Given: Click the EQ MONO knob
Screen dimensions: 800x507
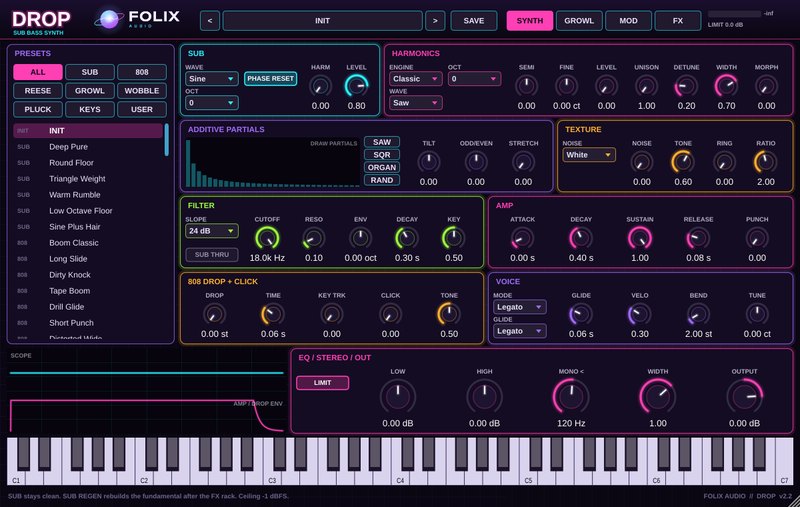Looking at the screenshot, I should [571, 397].
